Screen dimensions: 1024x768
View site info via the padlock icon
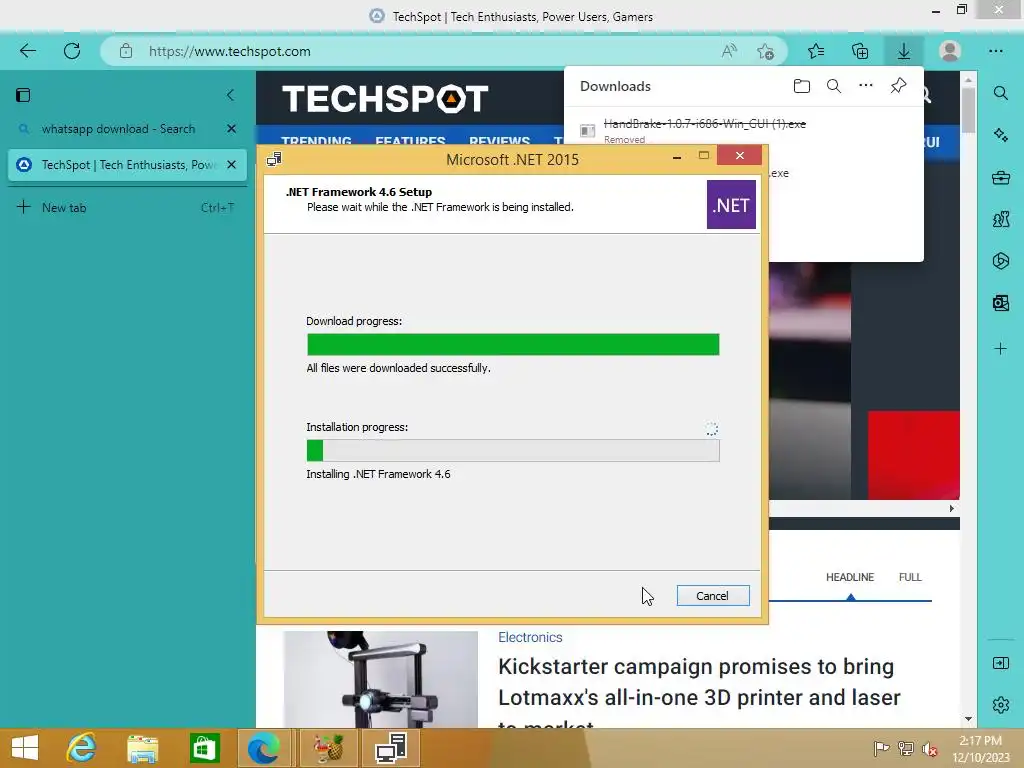(126, 51)
